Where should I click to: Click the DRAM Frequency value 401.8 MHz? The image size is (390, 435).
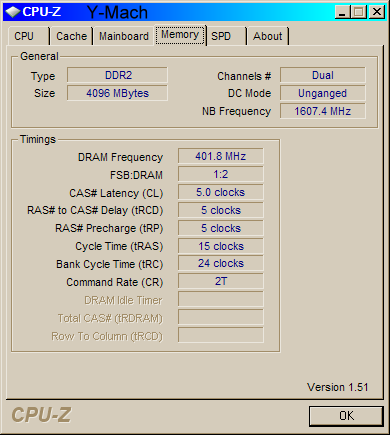(x=221, y=156)
